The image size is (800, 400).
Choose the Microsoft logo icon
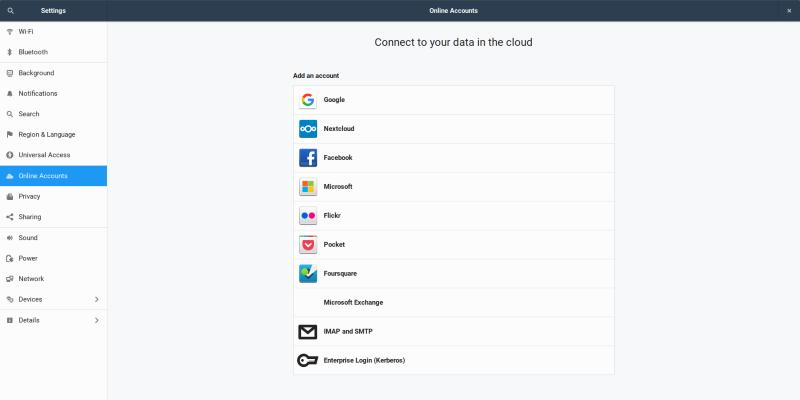pos(308,187)
